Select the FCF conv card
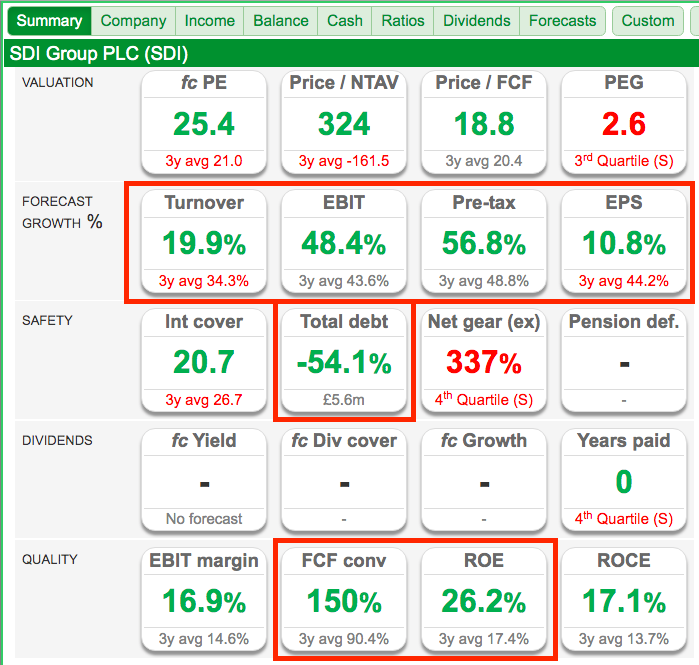This screenshot has height=665, width=699. tap(344, 599)
